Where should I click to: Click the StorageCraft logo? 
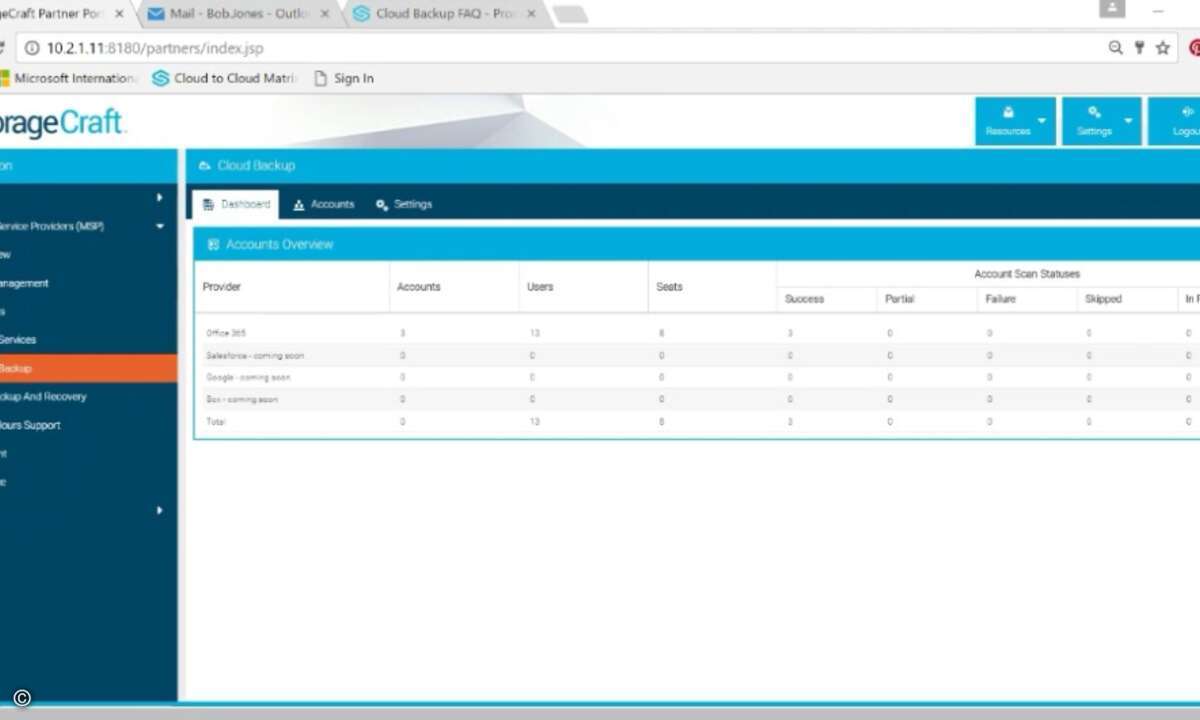click(62, 123)
